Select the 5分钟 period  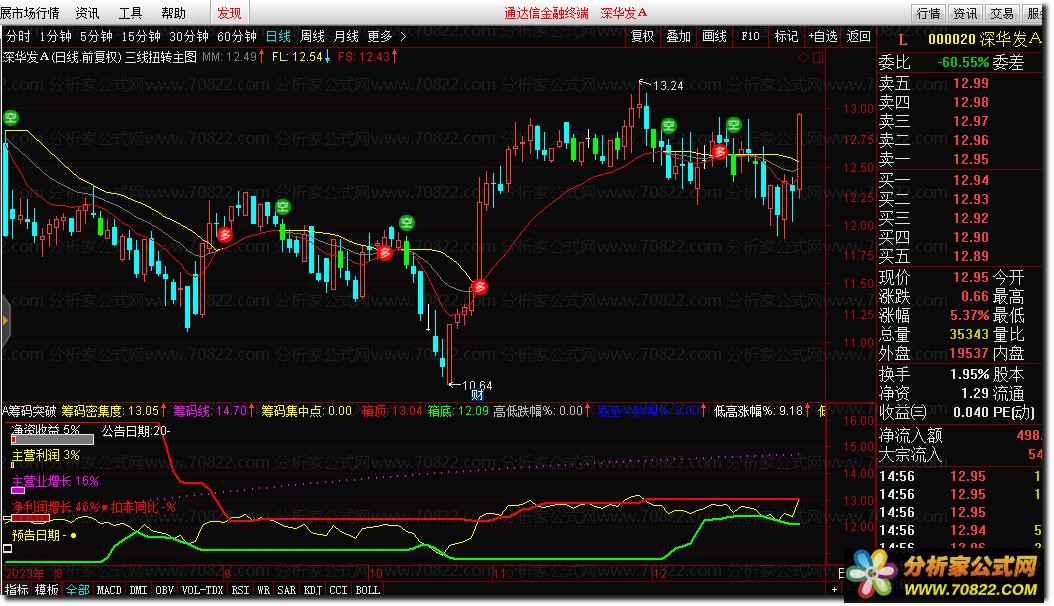[96, 36]
